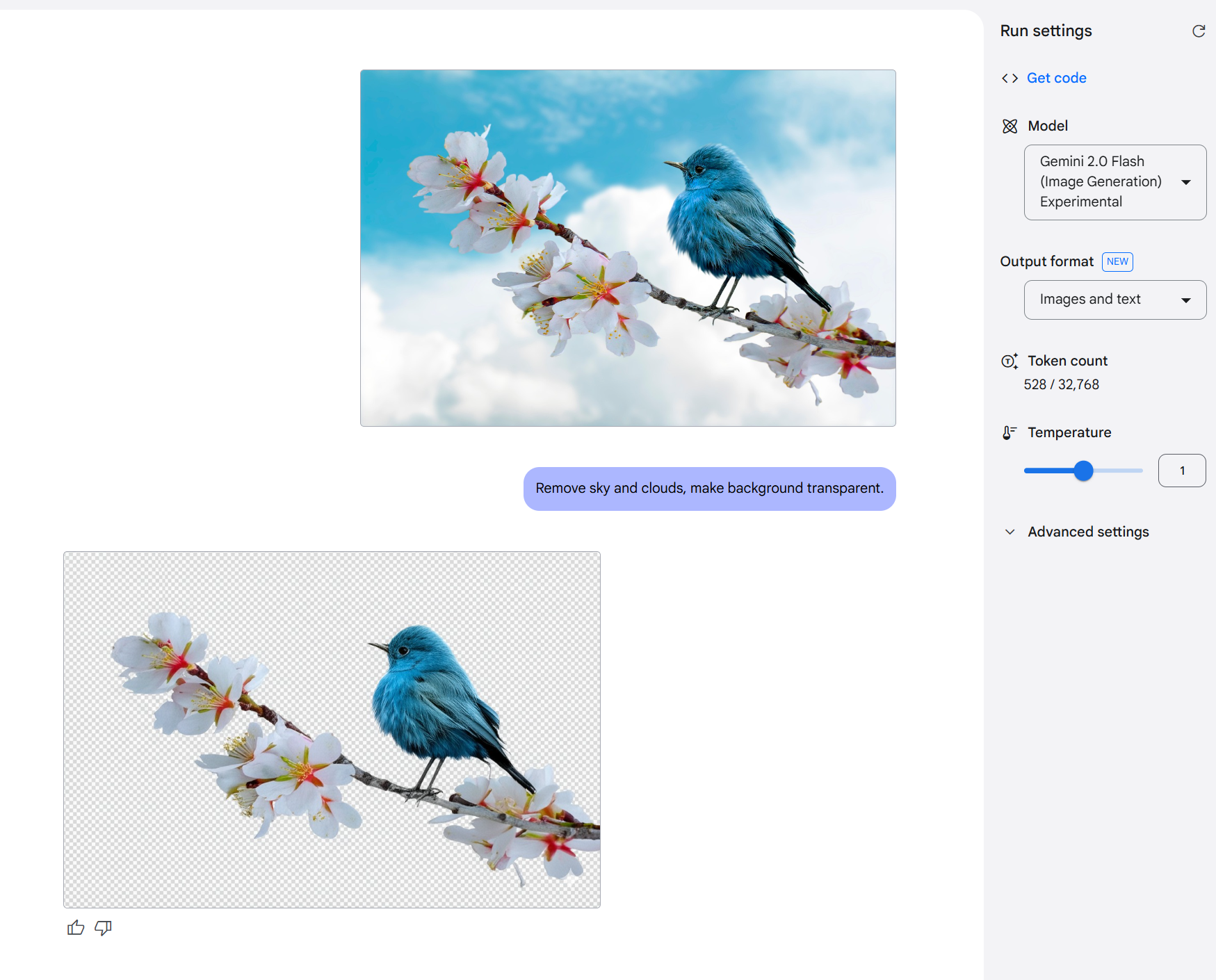Click the Token count label text
The image size is (1216, 980).
pos(1067,361)
